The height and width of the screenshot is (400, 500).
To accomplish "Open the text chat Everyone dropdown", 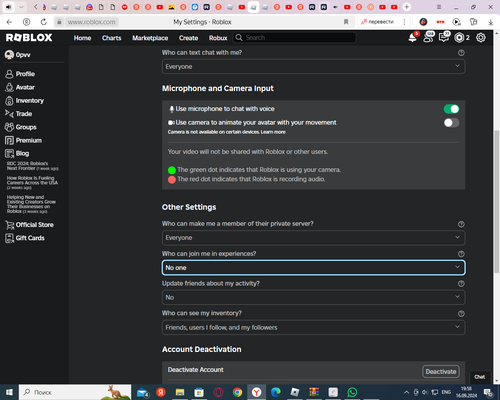I will (313, 67).
